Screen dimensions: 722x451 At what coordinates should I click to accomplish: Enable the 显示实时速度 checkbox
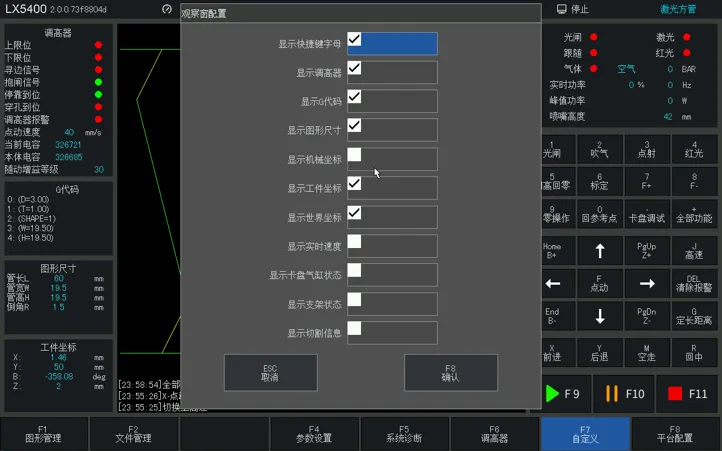click(354, 241)
